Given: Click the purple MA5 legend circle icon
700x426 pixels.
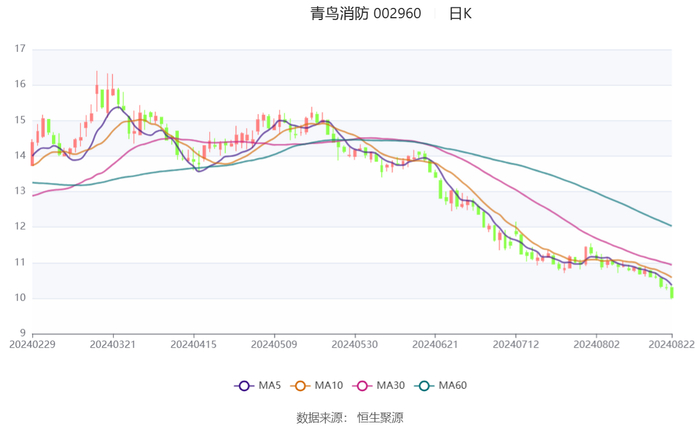Looking at the screenshot, I should click(x=244, y=386).
